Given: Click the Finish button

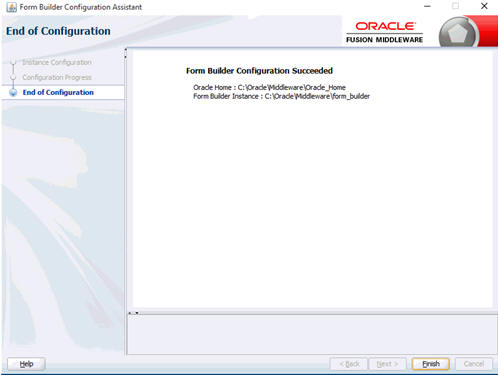Looking at the screenshot, I should click(430, 364).
